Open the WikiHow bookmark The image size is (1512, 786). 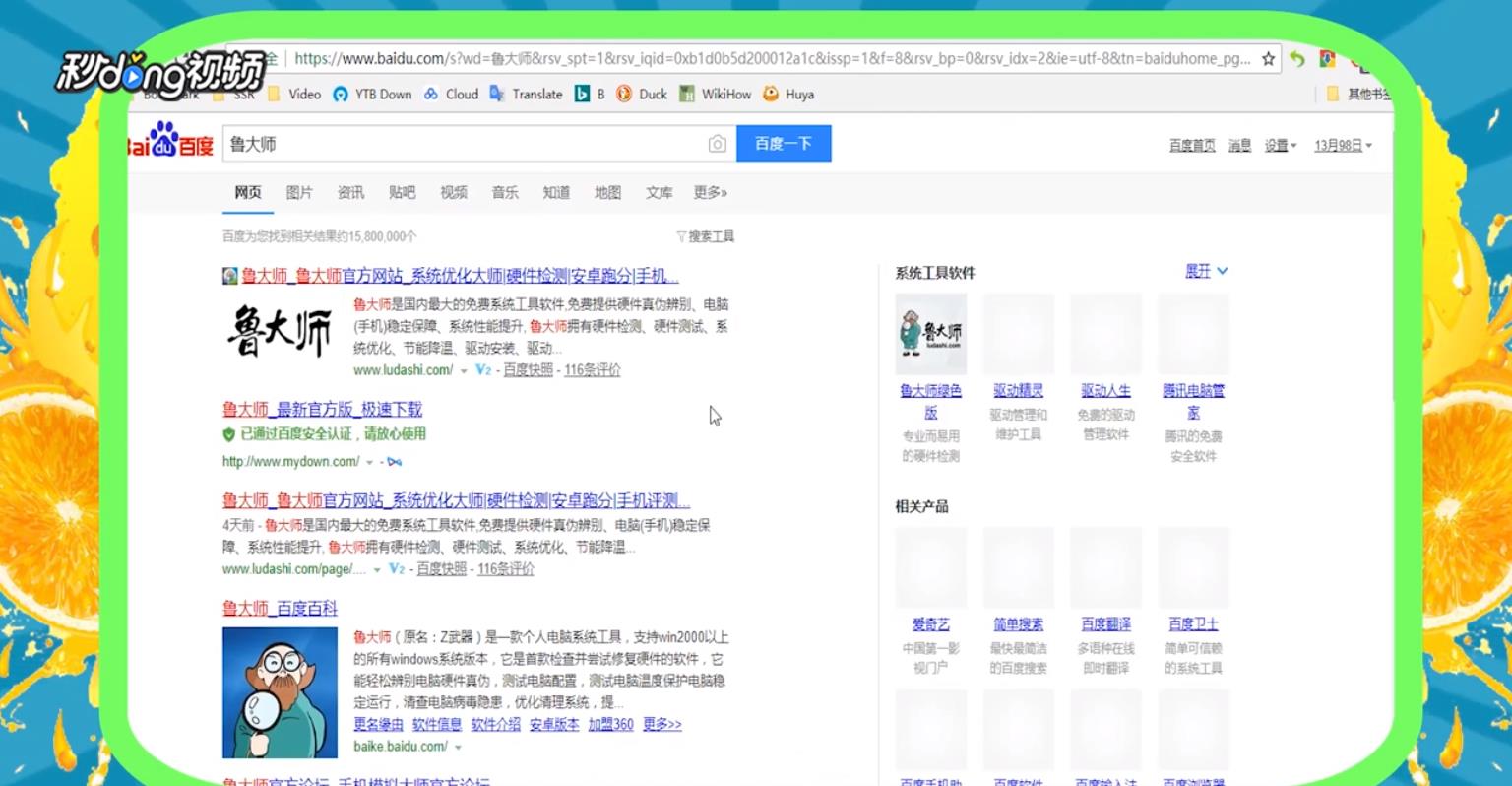click(716, 95)
